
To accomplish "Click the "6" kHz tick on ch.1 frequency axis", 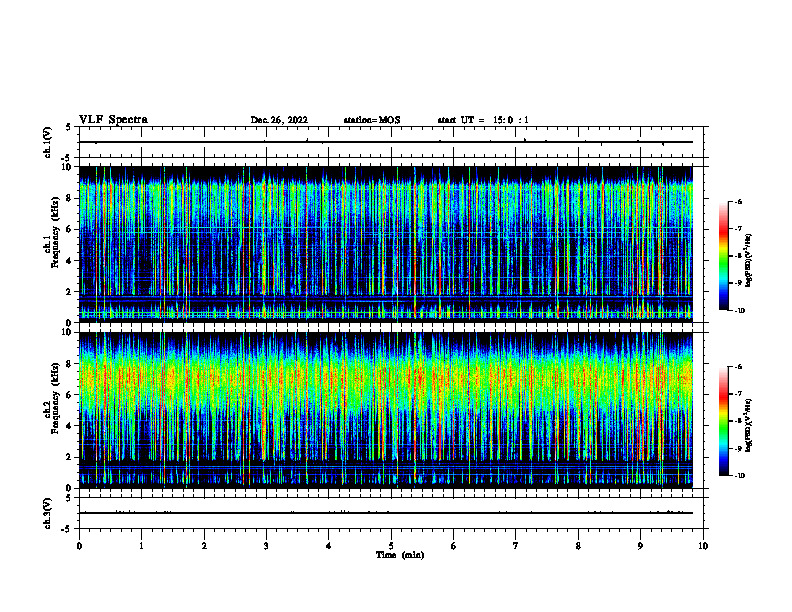I will tap(70, 229).
